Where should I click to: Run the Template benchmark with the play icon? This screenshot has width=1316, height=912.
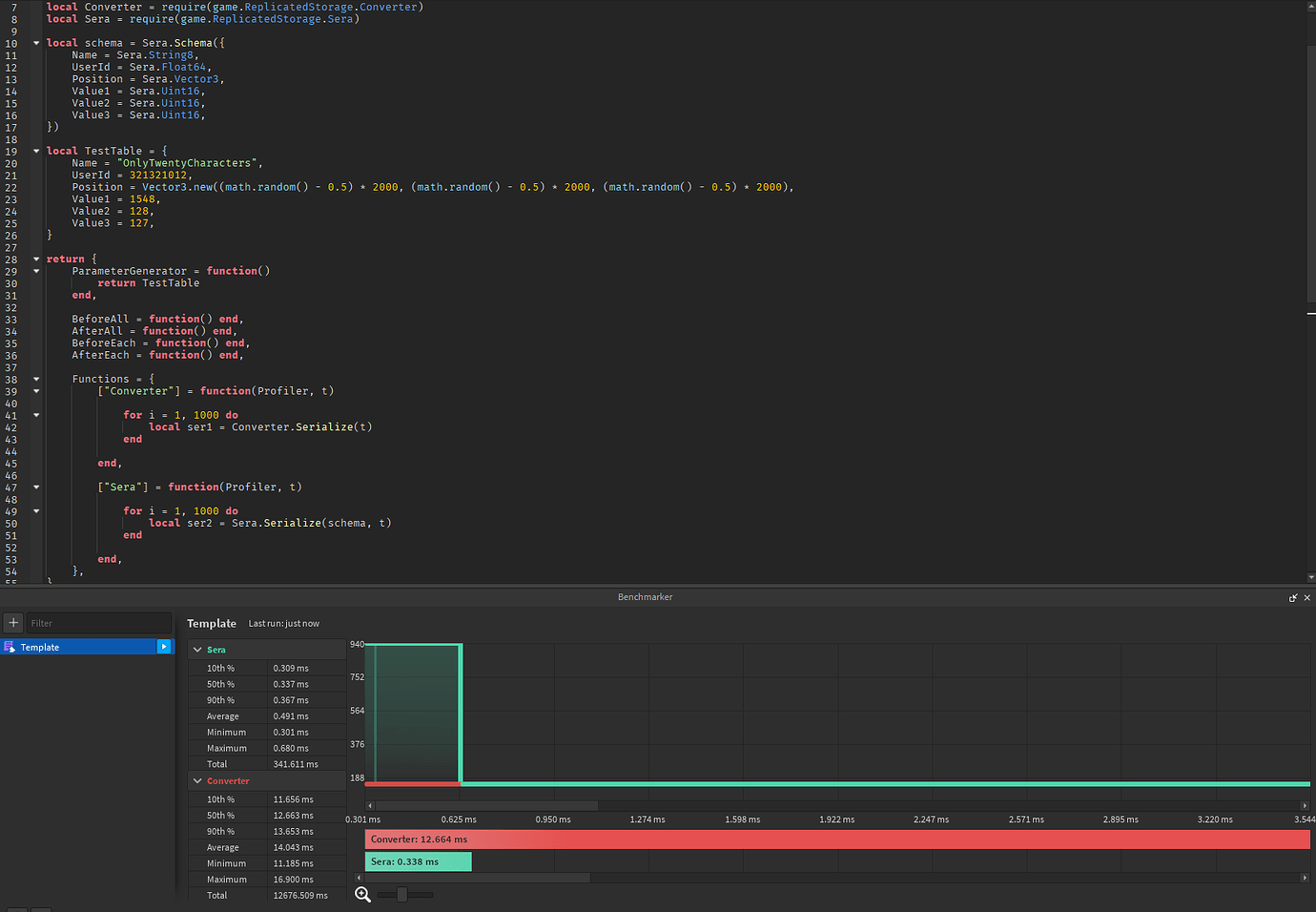[163, 647]
